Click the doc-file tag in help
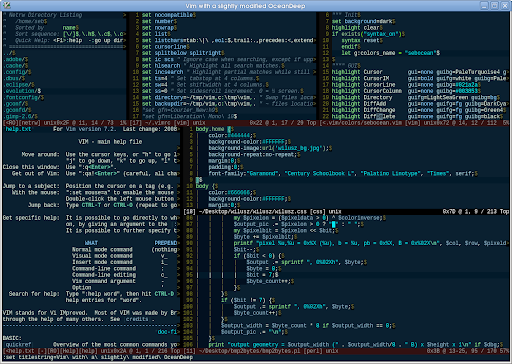512x364 pixels. tap(167, 332)
